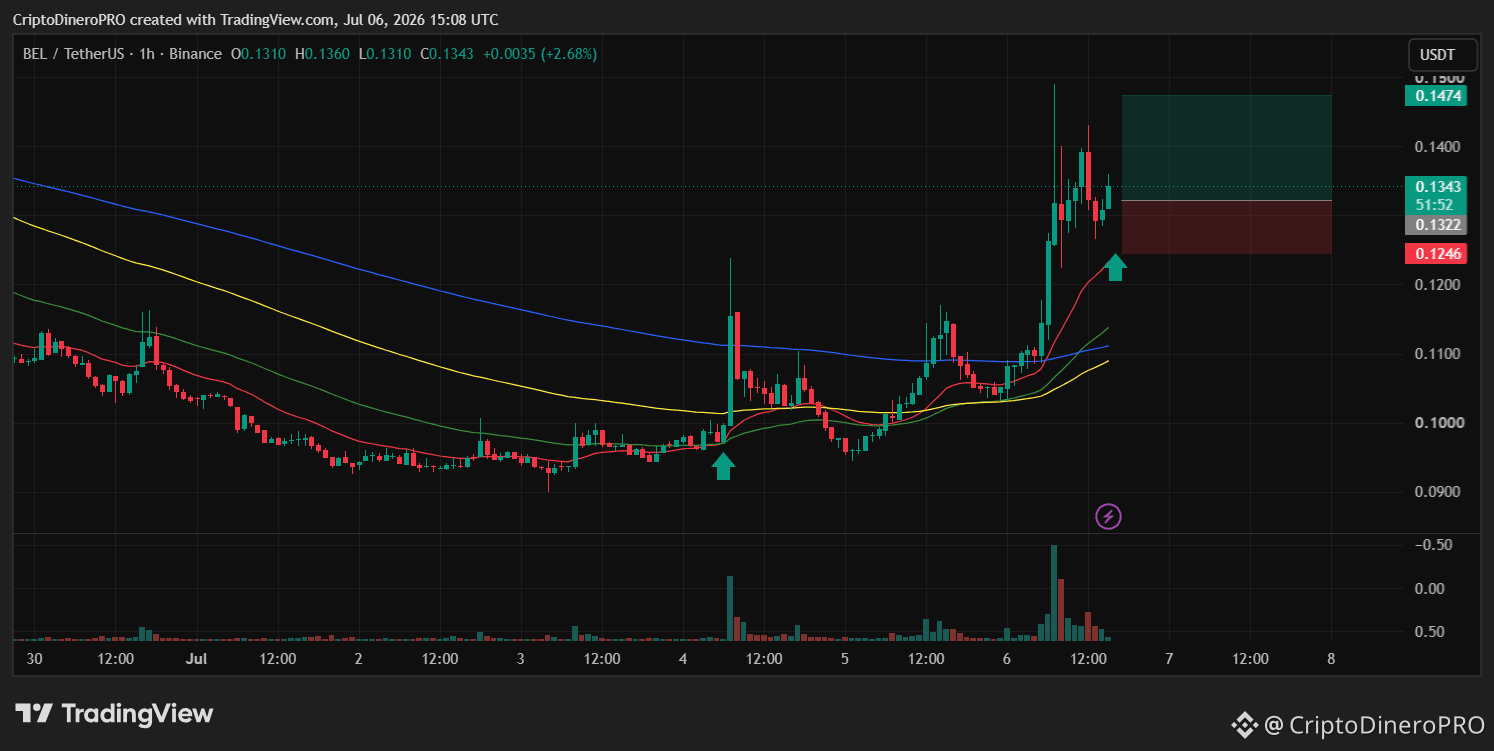Click the 30 date label on time axis
Image resolution: width=1494 pixels, height=751 pixels.
pos(34,659)
